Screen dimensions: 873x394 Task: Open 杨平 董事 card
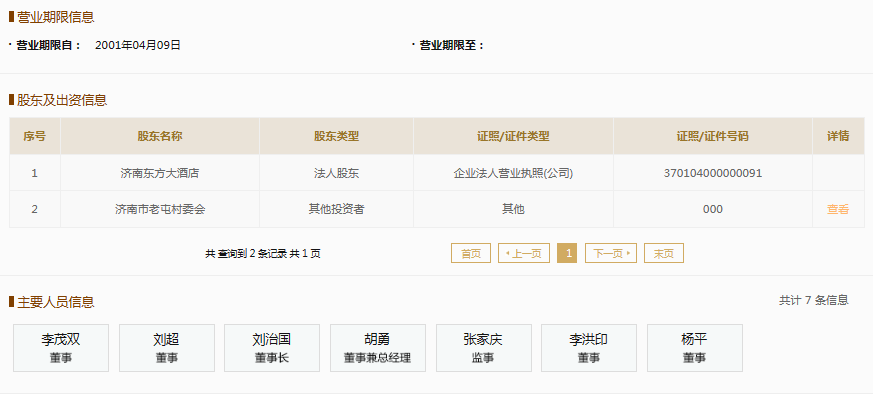[694, 348]
